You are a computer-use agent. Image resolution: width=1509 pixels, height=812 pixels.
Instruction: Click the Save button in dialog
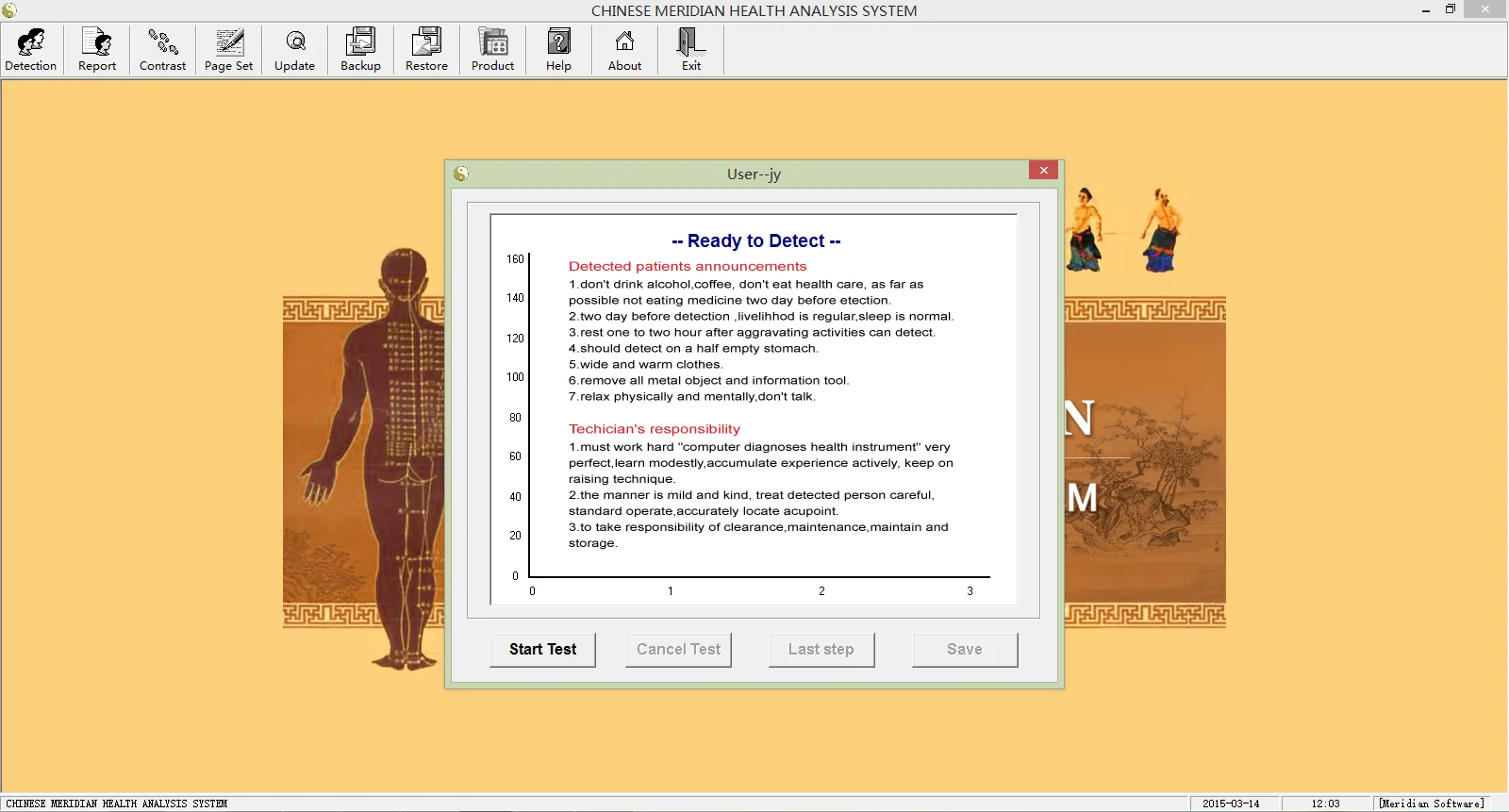coord(964,650)
